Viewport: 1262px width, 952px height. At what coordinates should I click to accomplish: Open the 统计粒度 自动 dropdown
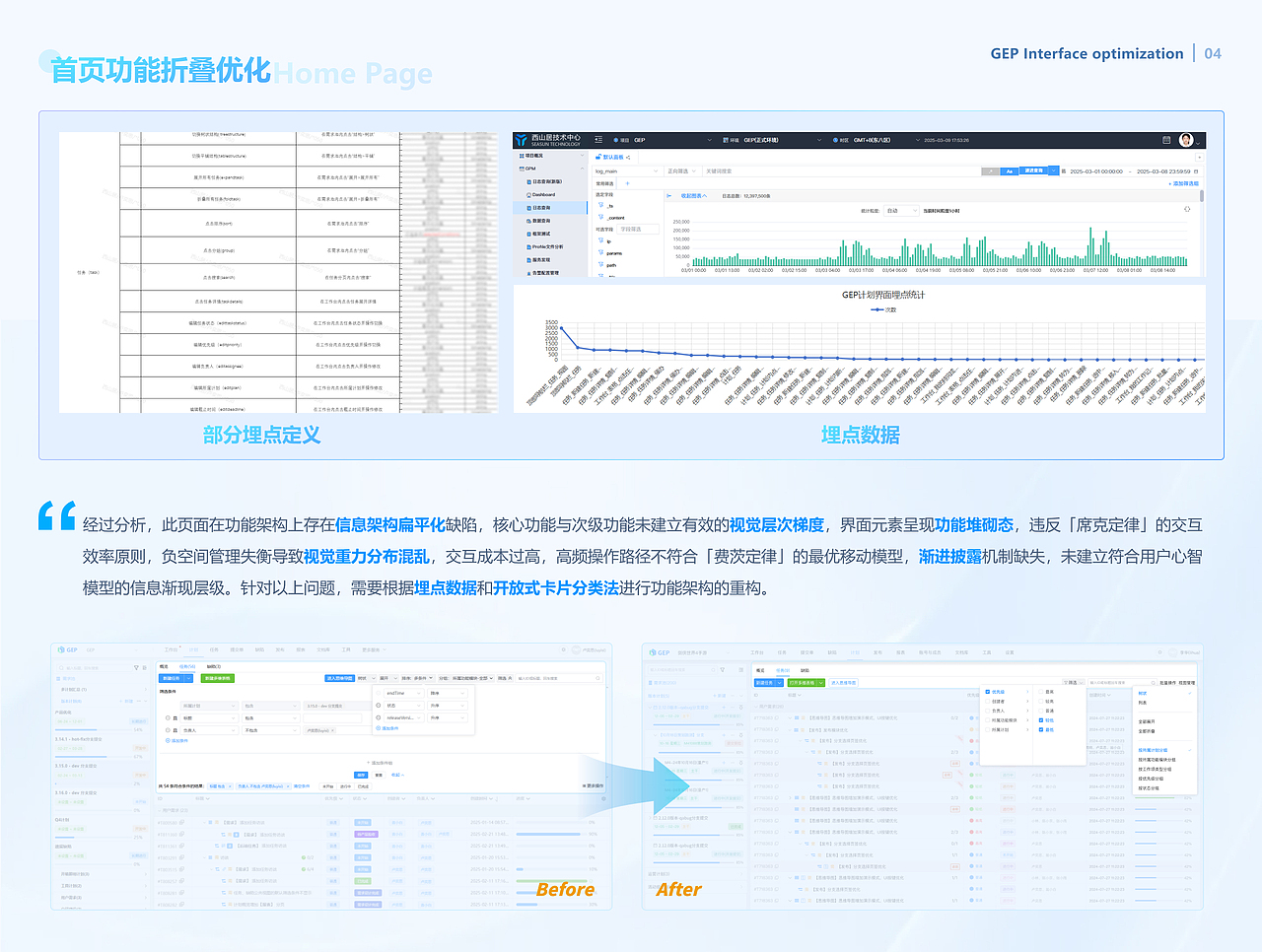pos(901,211)
